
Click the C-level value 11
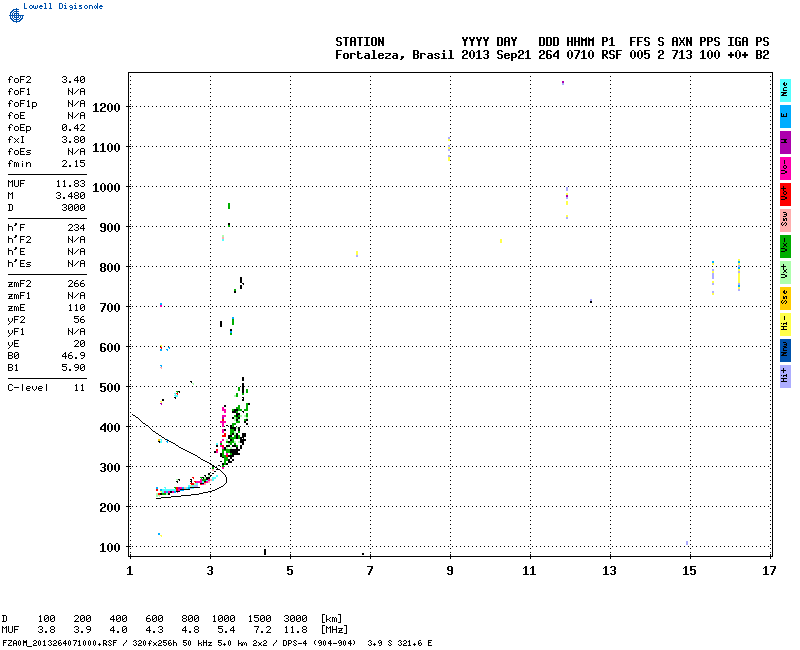point(80,388)
